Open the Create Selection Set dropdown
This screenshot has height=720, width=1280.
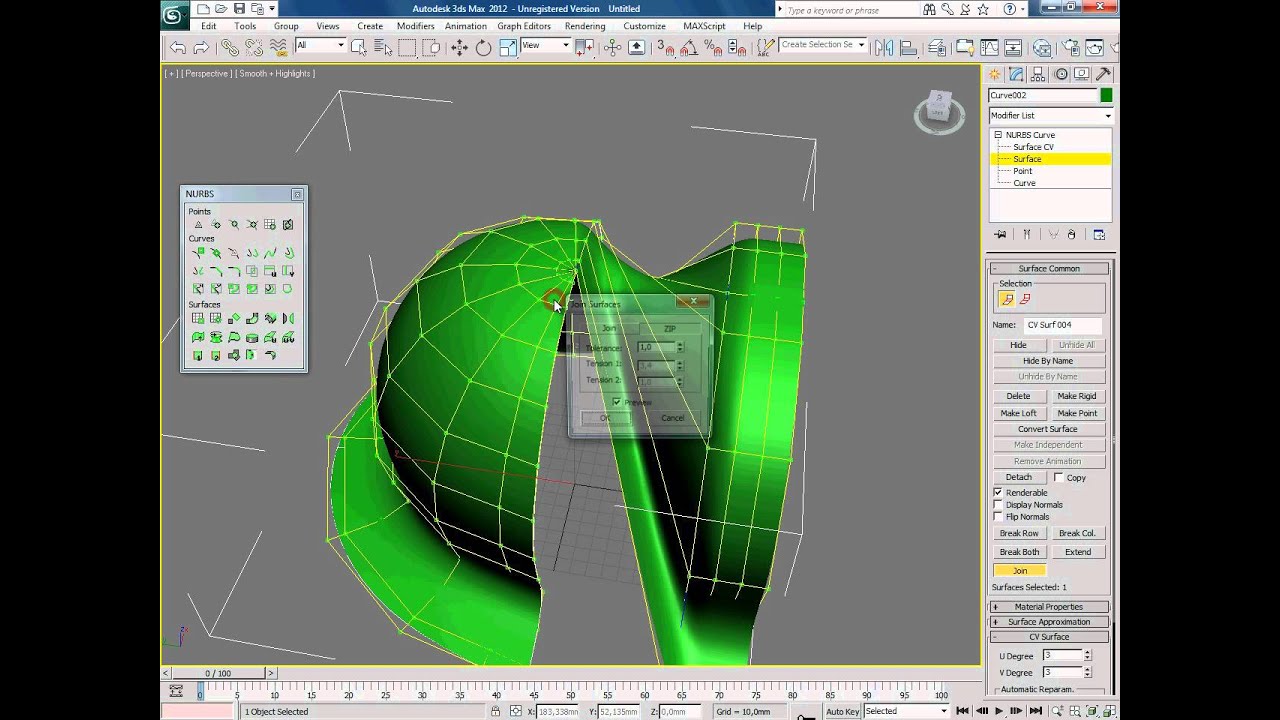click(822, 45)
